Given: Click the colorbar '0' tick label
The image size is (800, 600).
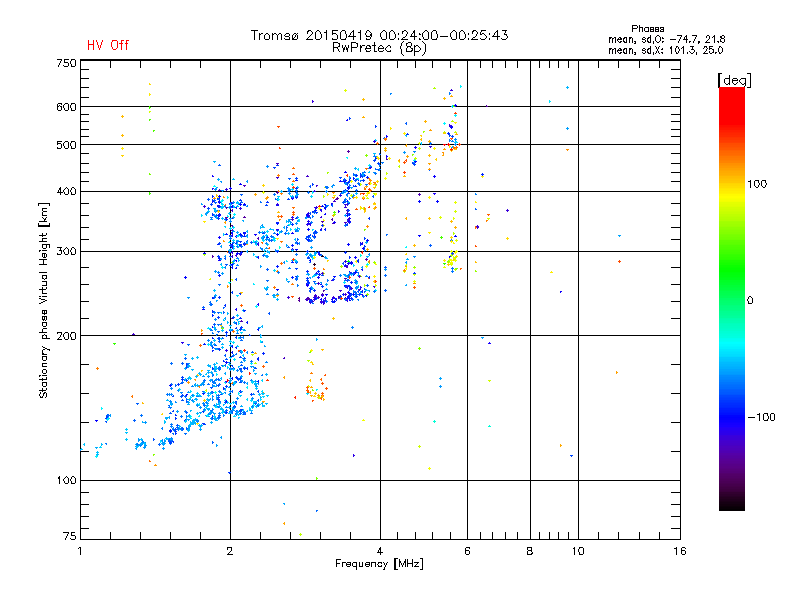Looking at the screenshot, I should [x=750, y=301].
